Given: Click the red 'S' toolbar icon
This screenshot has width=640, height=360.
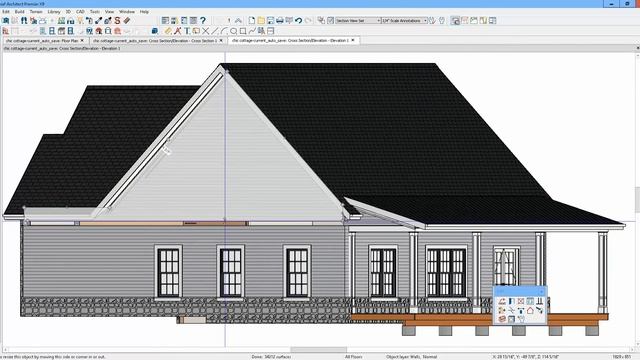Looking at the screenshot, I should coord(118,20).
